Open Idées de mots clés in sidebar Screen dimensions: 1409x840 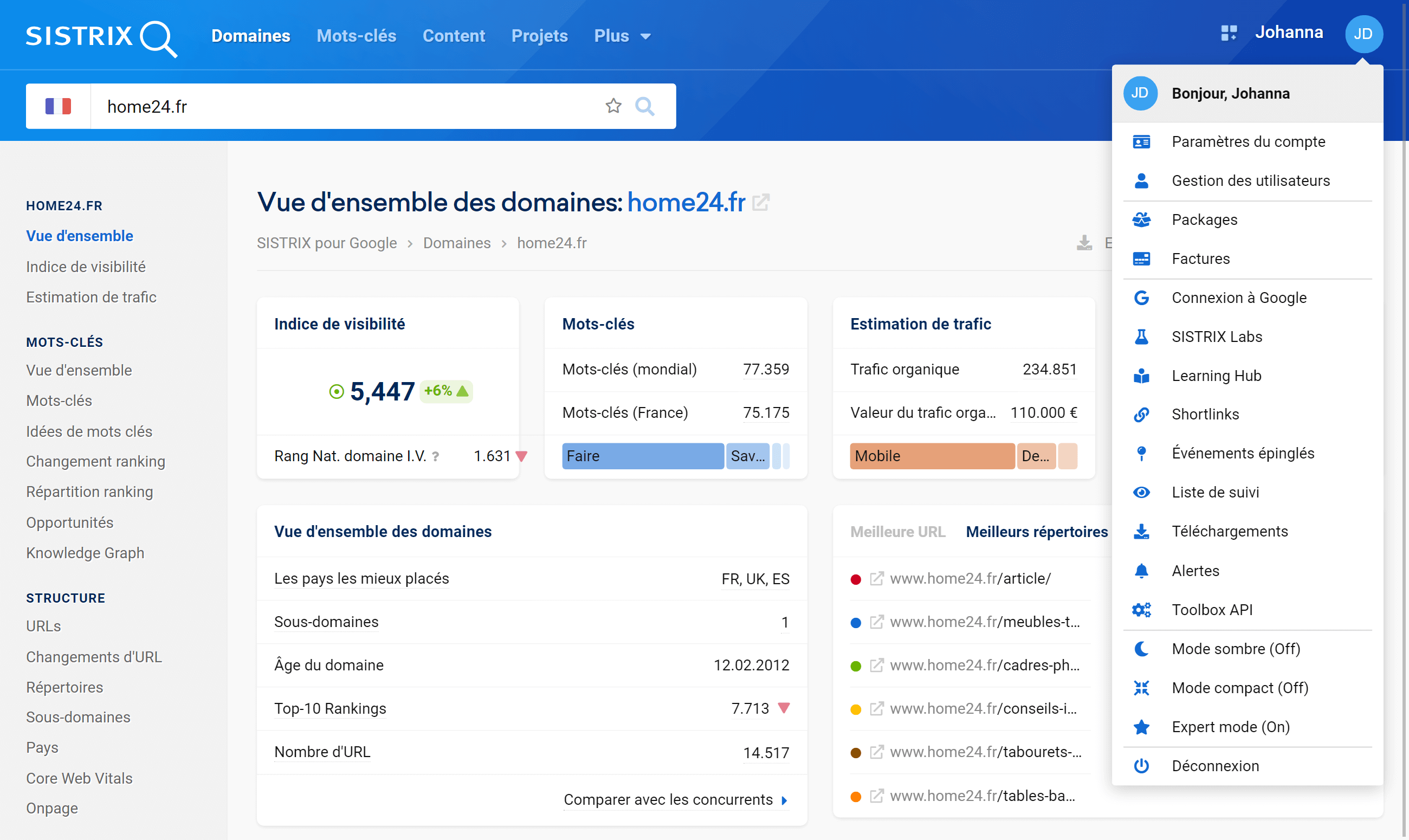tap(89, 431)
